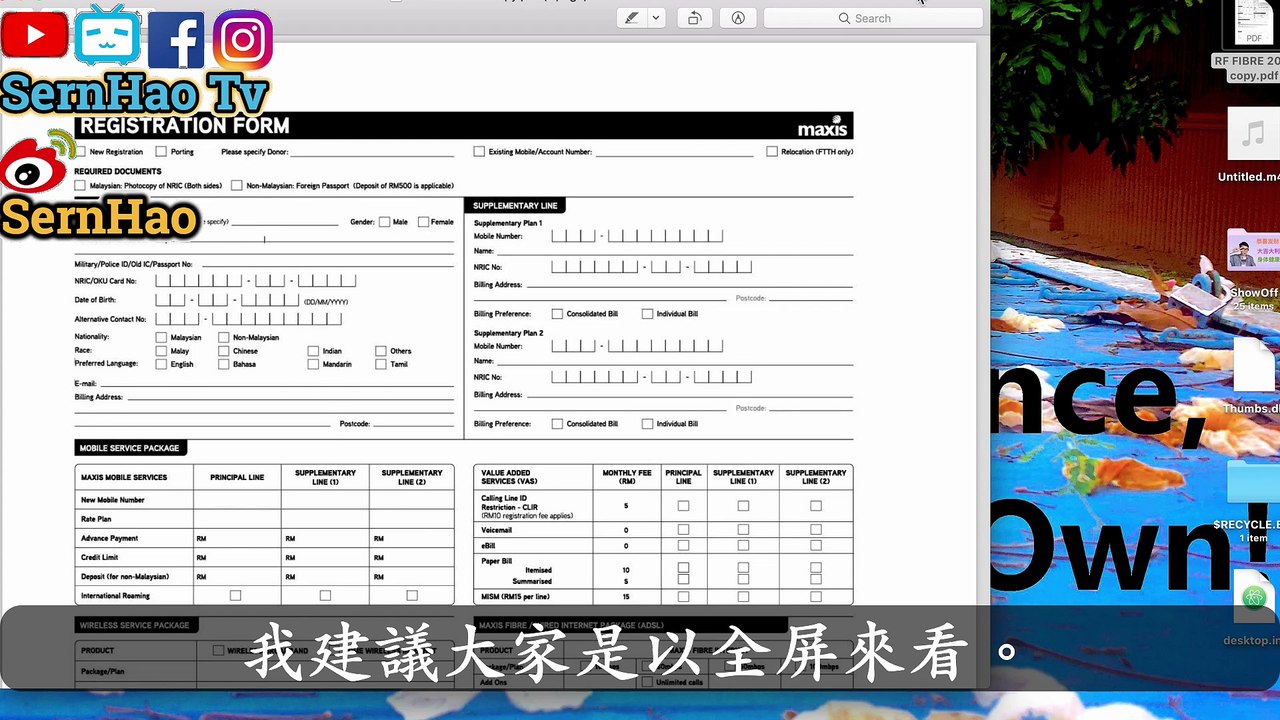
Task: Check Tamil as preferred language
Action: 381,364
